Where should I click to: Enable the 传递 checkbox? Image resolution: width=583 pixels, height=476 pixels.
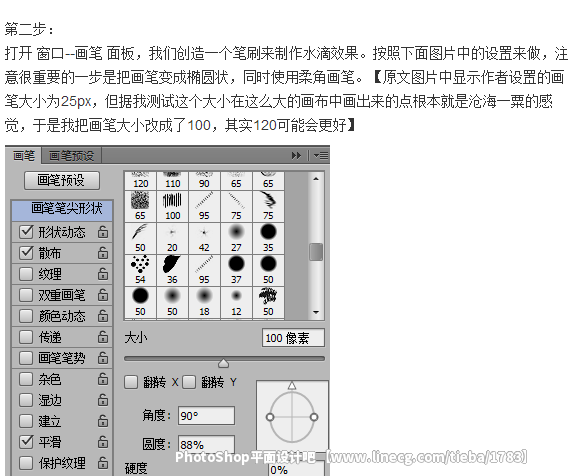tap(26, 337)
